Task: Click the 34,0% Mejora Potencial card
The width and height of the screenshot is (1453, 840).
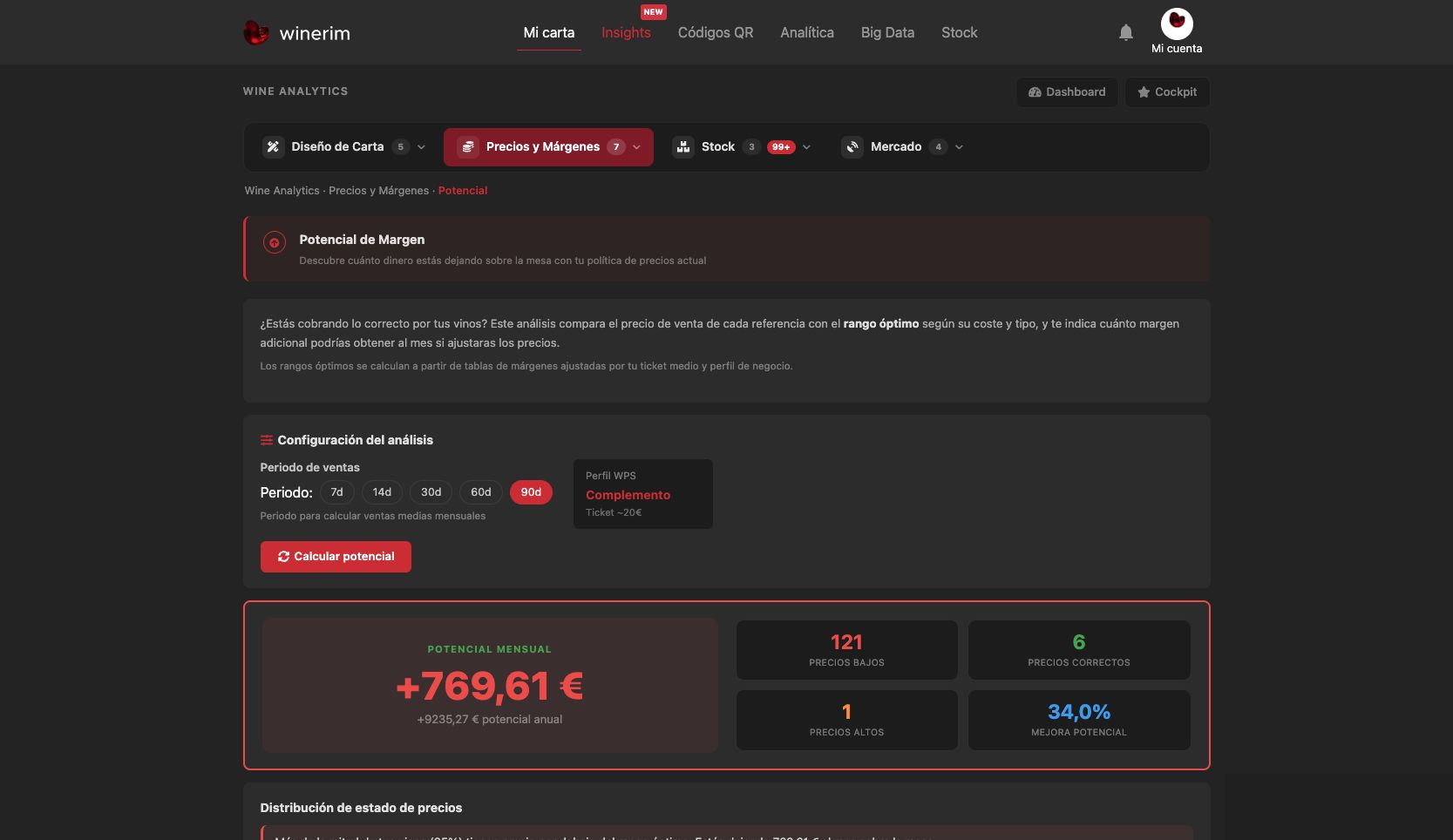Action: (1079, 720)
